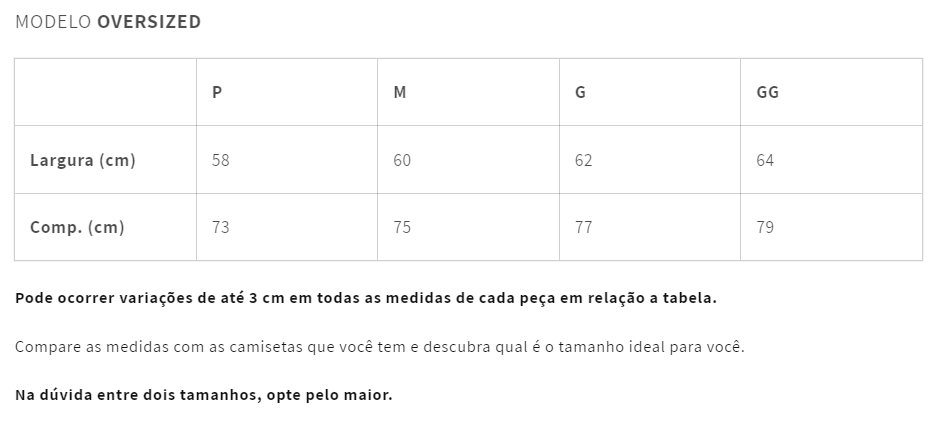
Task: Click the length value 79 for size GG
Action: (x=765, y=227)
